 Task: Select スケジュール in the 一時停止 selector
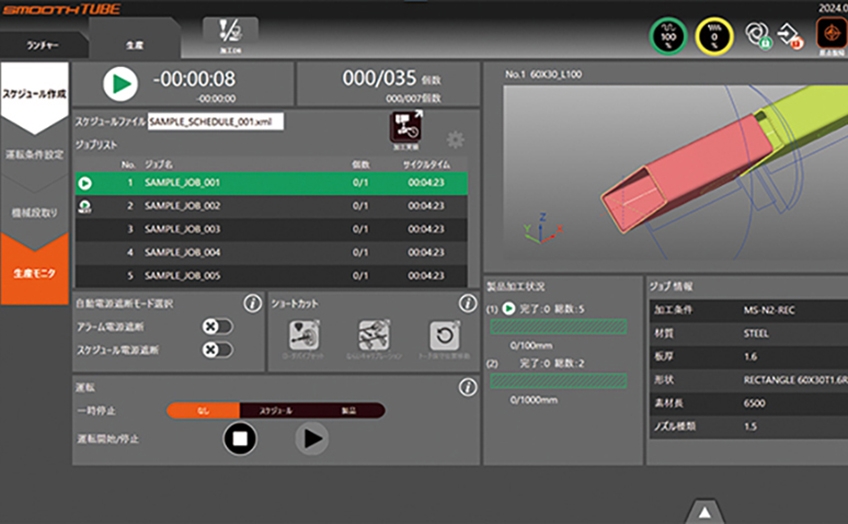pos(275,410)
